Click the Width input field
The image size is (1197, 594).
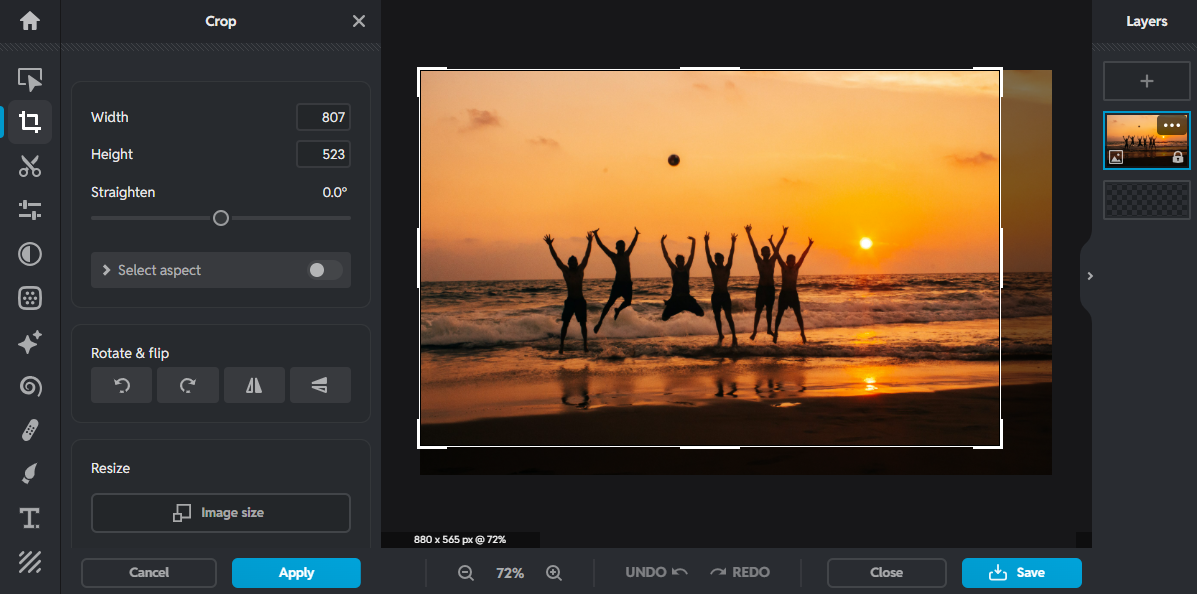[323, 117]
